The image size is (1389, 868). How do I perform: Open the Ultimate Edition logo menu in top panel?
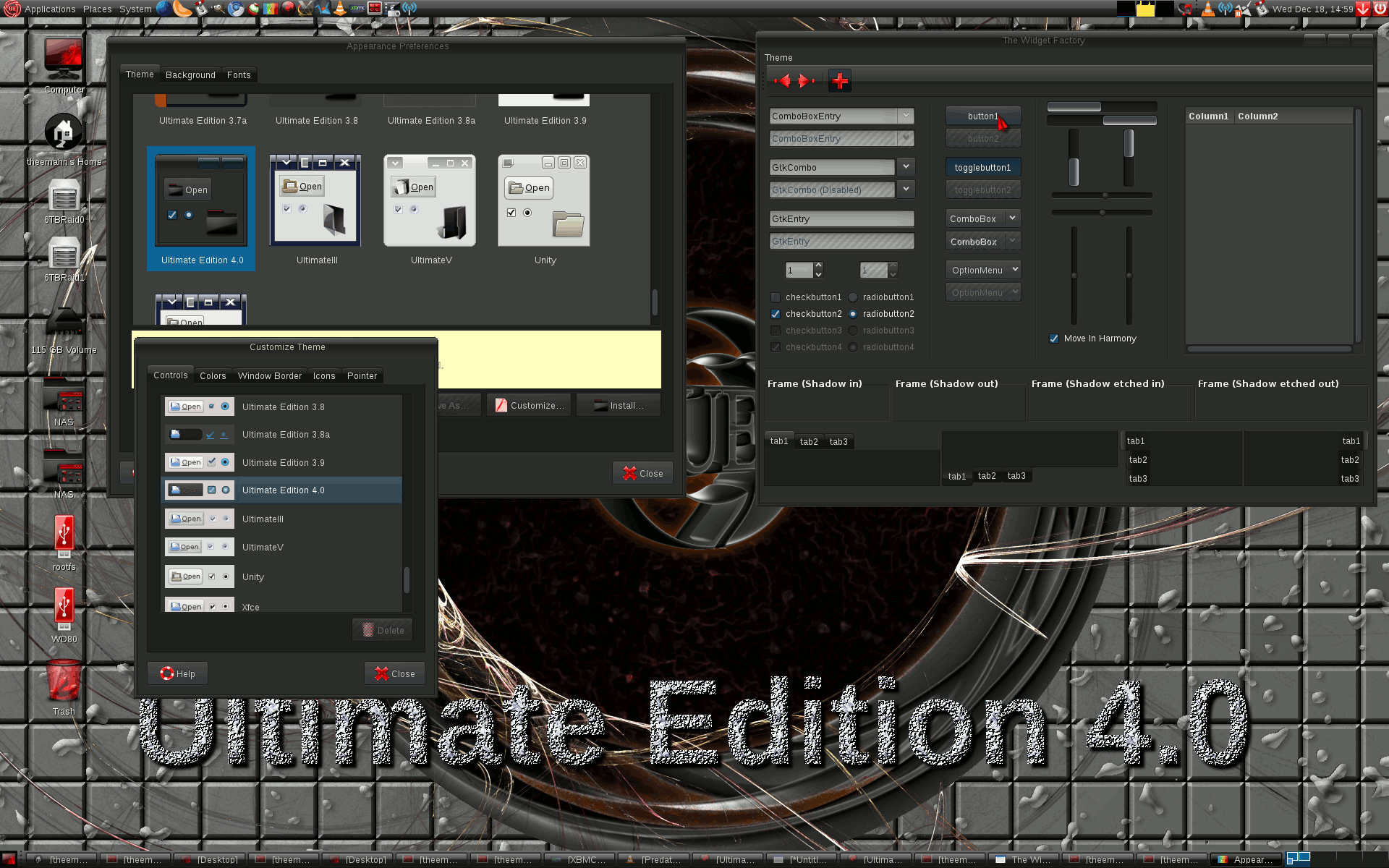pyautogui.click(x=11, y=9)
